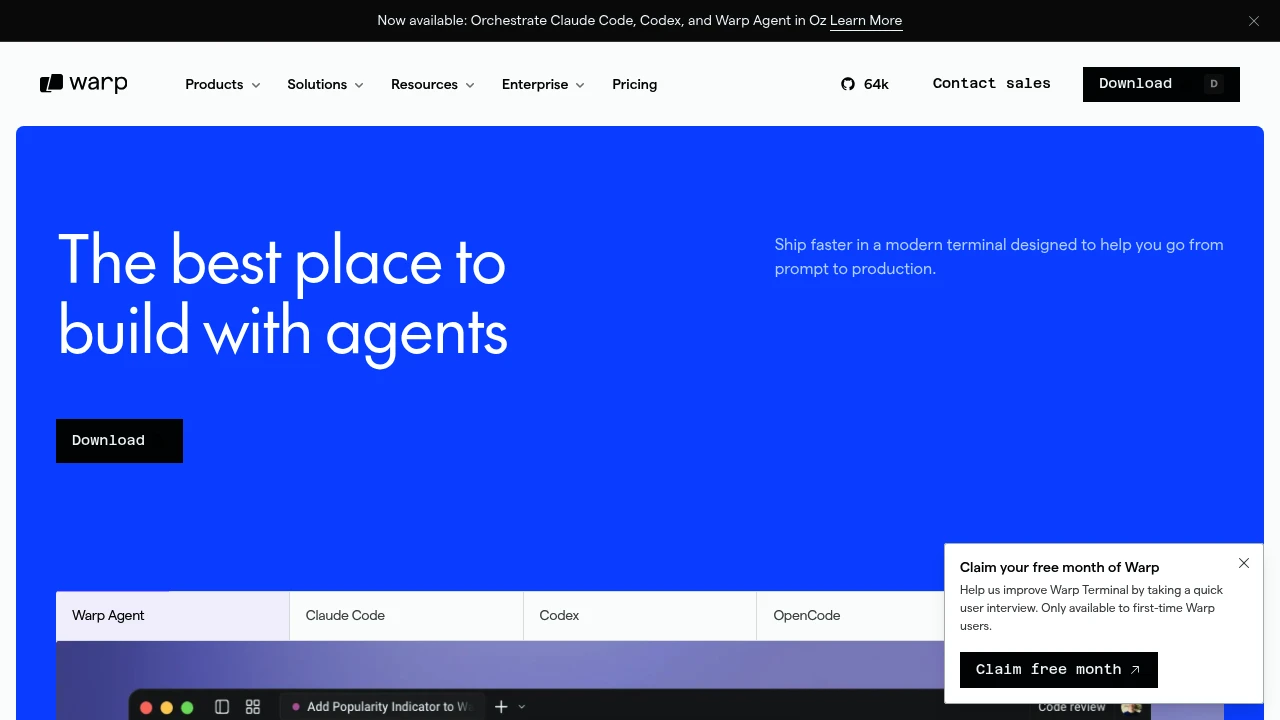Screen dimensions: 1280x720
Task: Click the Warp logo
Action: (x=84, y=84)
